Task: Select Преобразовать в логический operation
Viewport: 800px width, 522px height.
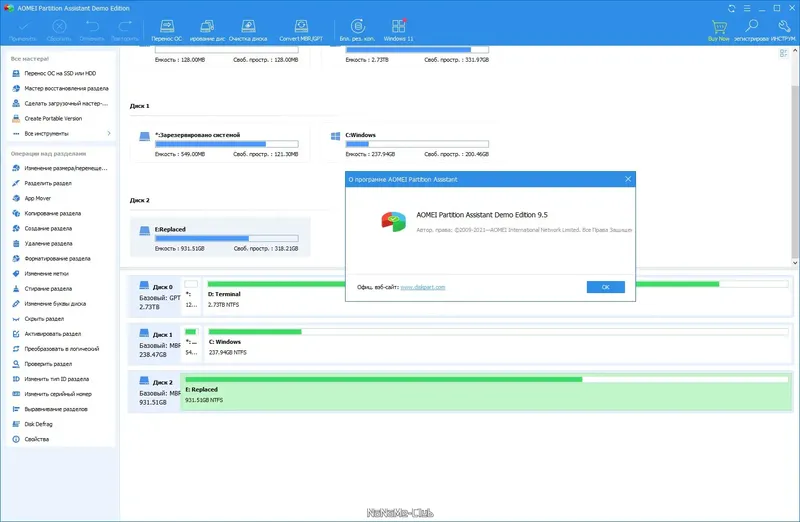Action: 55,349
